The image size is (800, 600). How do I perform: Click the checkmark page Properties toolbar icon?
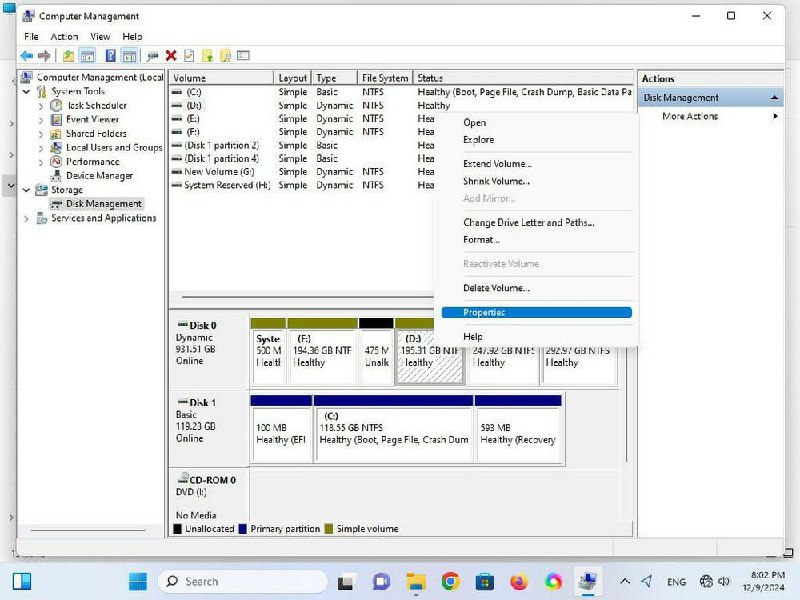point(189,56)
